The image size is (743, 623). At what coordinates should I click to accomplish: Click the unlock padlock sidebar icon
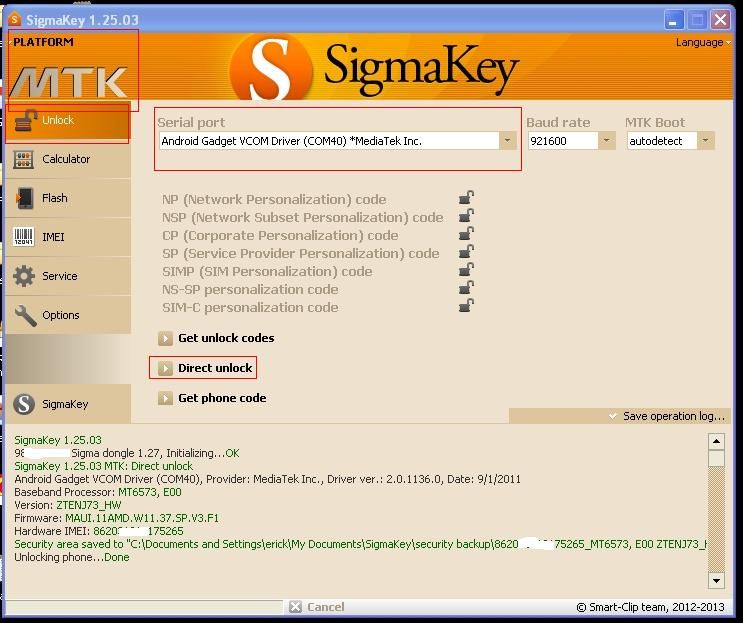25,121
